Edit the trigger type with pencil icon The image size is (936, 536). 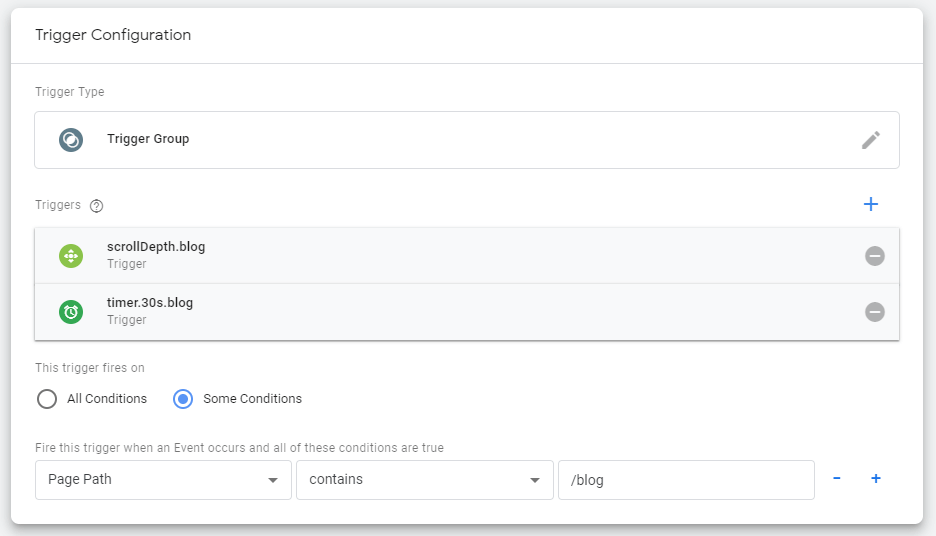click(x=870, y=140)
